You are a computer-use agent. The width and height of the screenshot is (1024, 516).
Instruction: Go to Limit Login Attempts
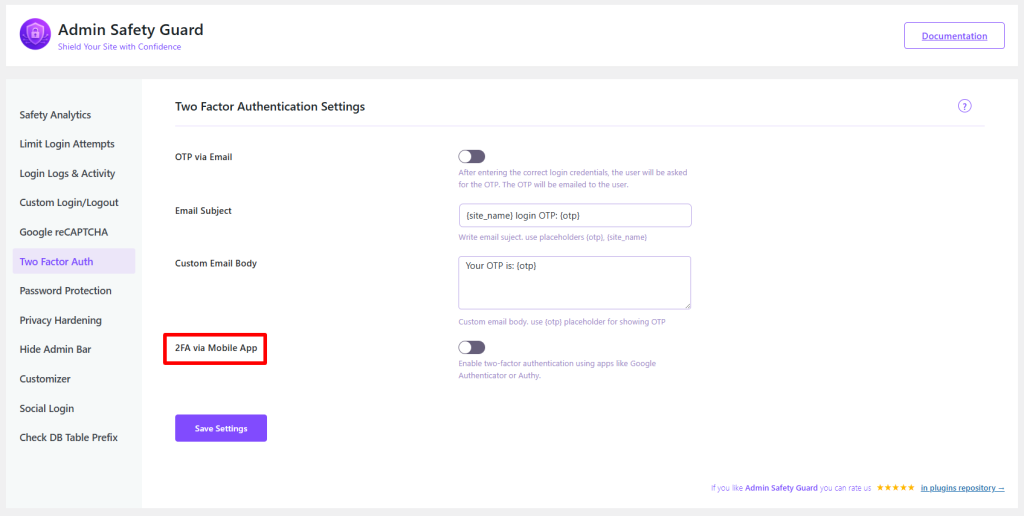pyautogui.click(x=67, y=144)
